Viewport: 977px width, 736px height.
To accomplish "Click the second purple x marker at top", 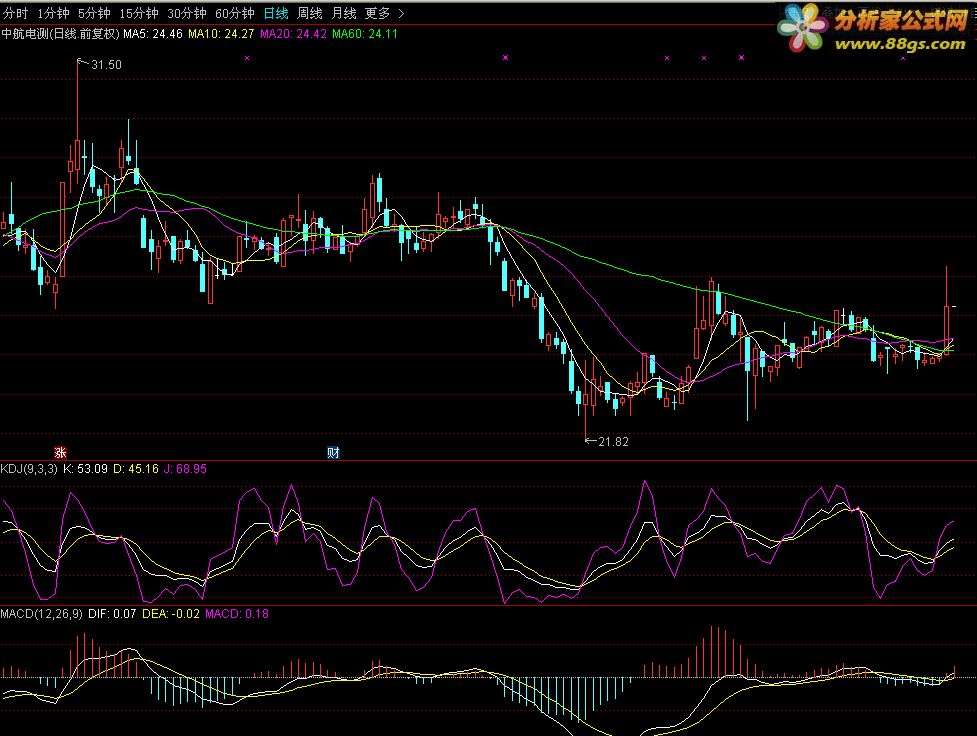I will [x=505, y=57].
